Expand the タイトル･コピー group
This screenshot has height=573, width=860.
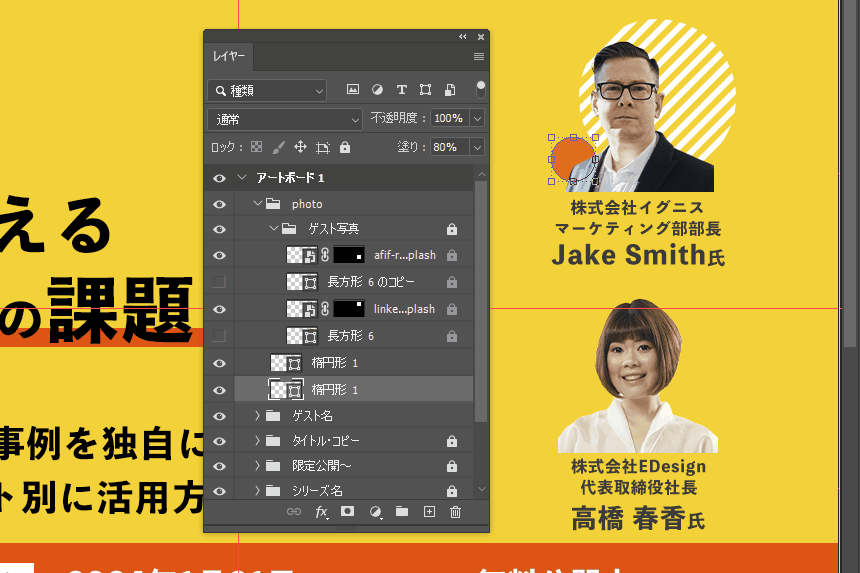point(257,440)
